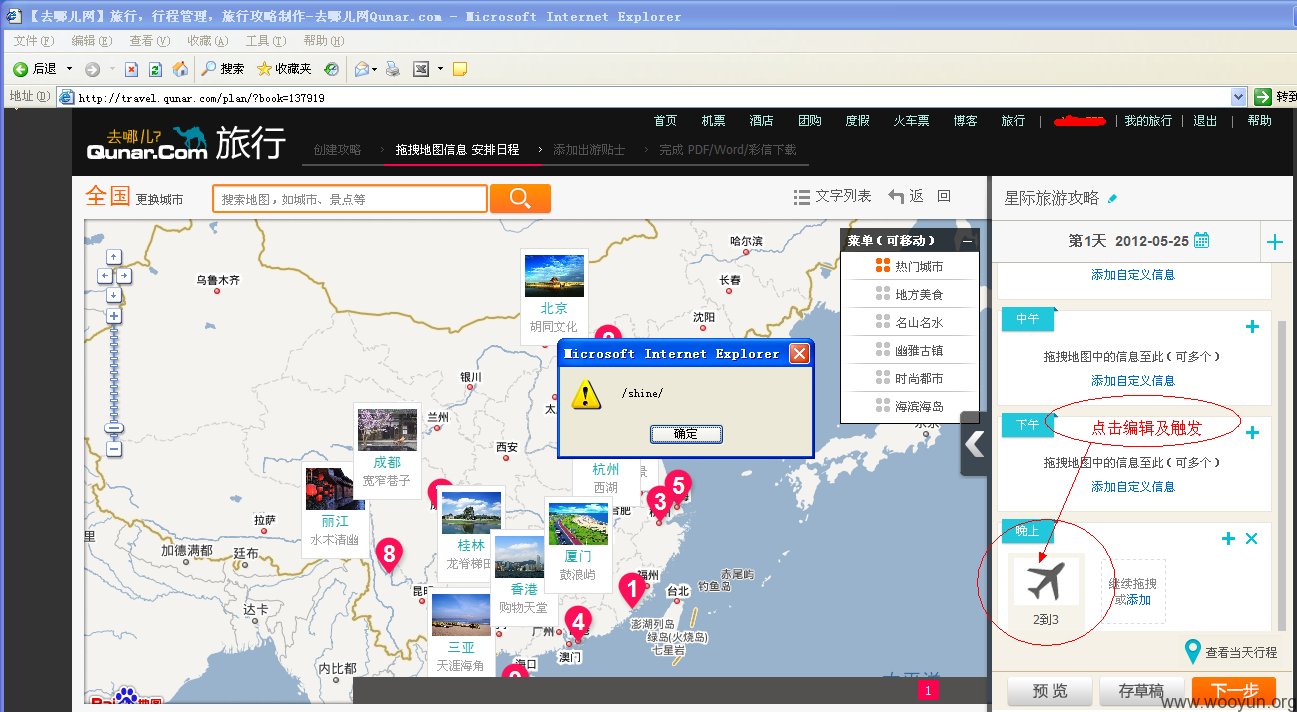This screenshot has height=712, width=1297.
Task: Click the map zoom-in plus button
Action: click(114, 316)
